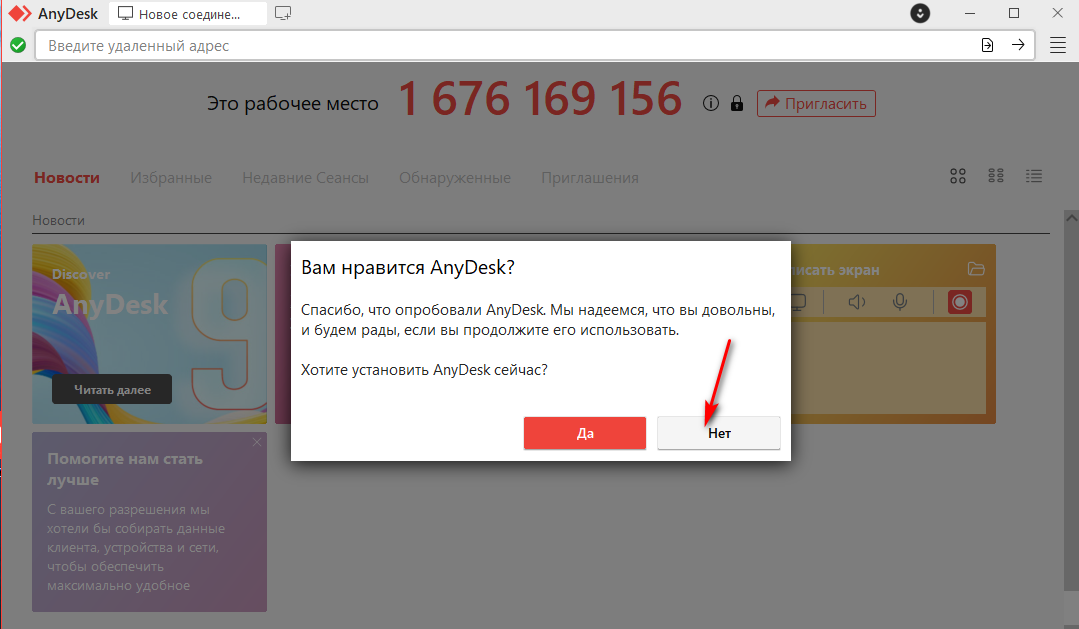Click the 'Это рабочее место' label
This screenshot has width=1079, height=629.
click(292, 103)
